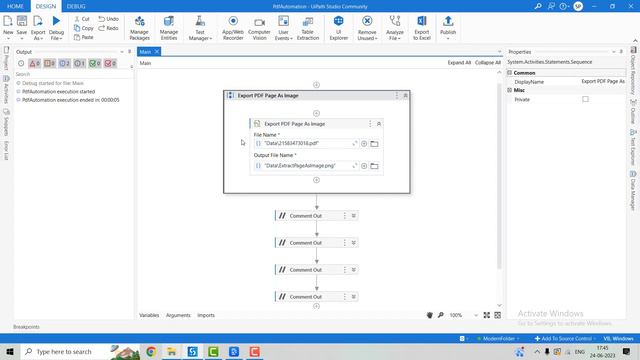Close the Main workflow tab
Image resolution: width=640 pixels, height=360 pixels.
[157, 52]
